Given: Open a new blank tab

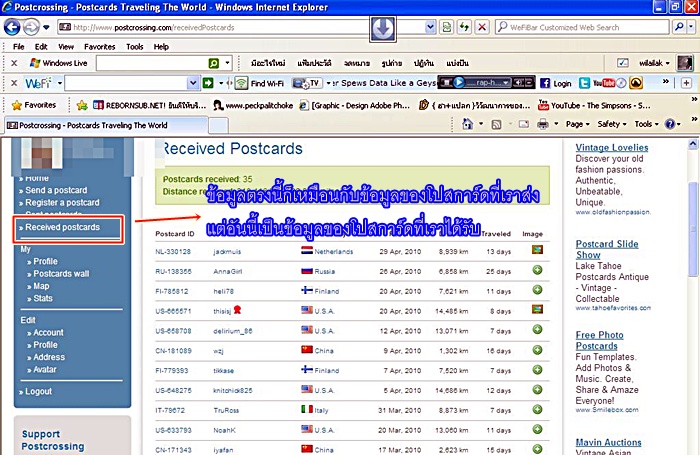Looking at the screenshot, I should pyautogui.click(x=218, y=125).
